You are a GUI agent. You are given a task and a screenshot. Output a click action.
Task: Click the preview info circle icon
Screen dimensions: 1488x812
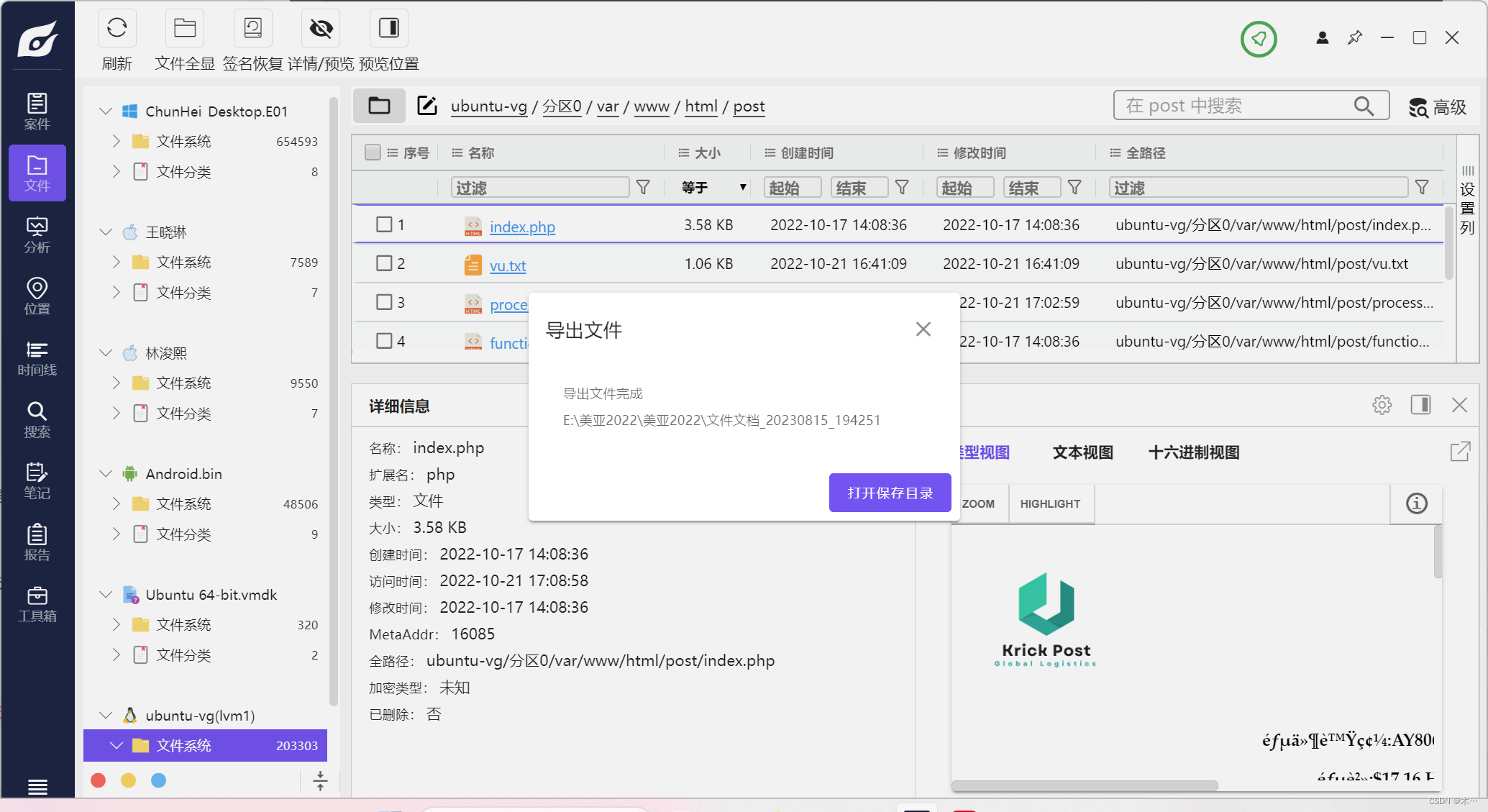[1416, 503]
